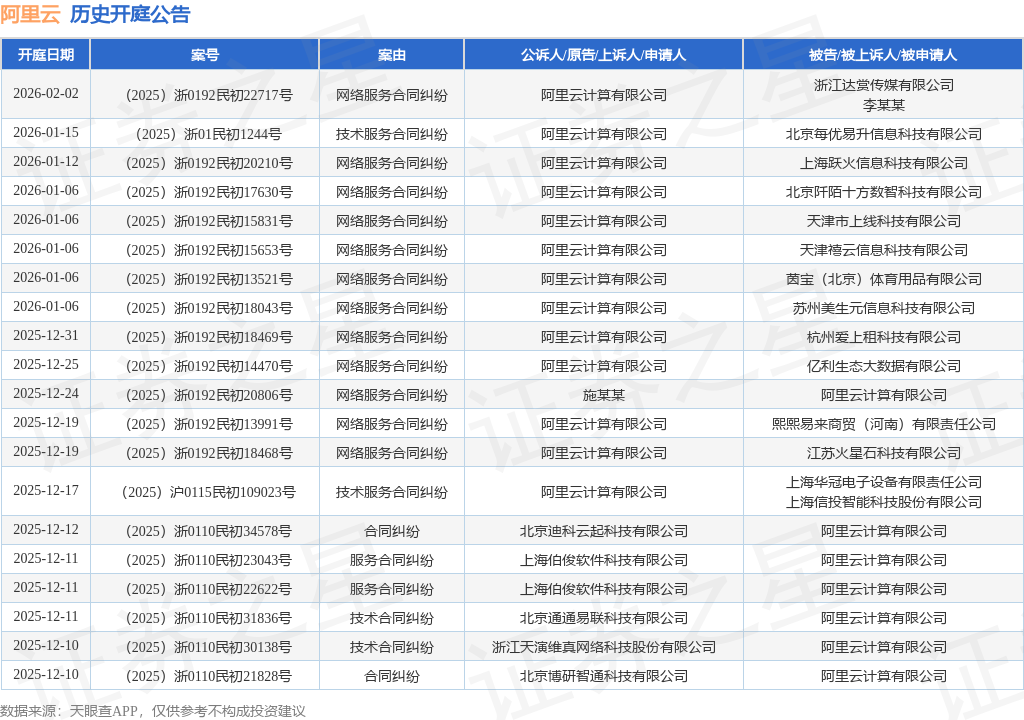The image size is (1024, 720).
Task: Click defendant 北京阡陌十方数智科技有限公司
Action: coord(884,192)
